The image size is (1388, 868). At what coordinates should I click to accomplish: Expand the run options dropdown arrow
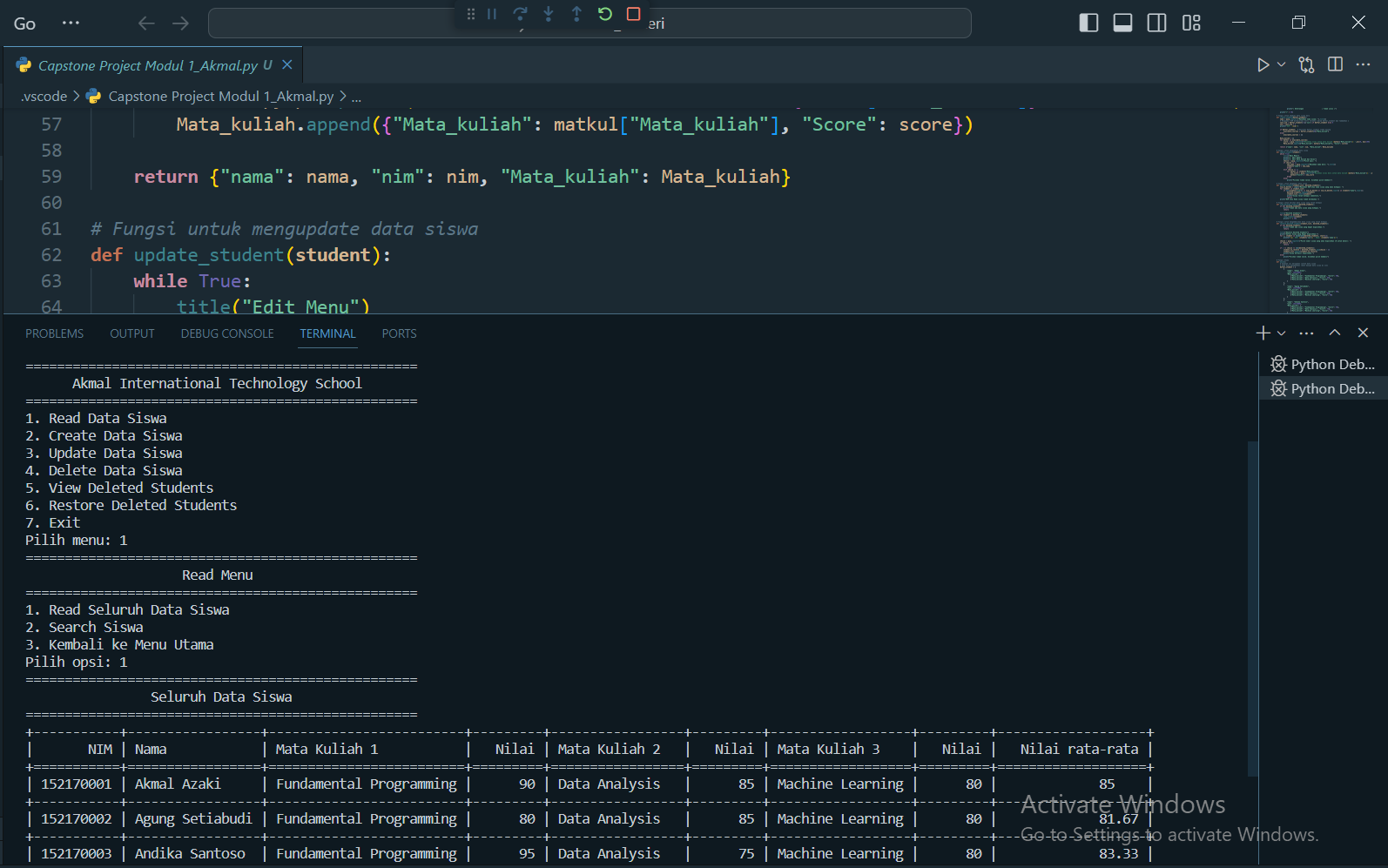click(x=1281, y=64)
